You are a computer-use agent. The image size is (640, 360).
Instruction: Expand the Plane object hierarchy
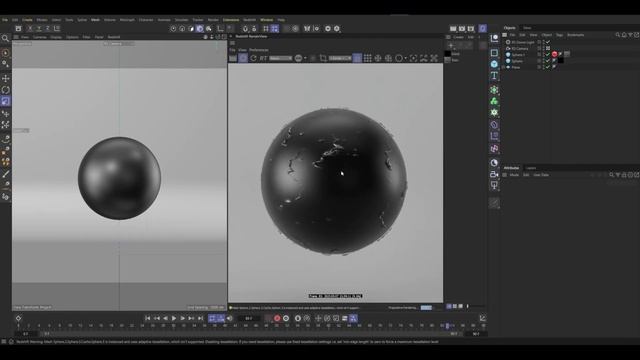504,67
